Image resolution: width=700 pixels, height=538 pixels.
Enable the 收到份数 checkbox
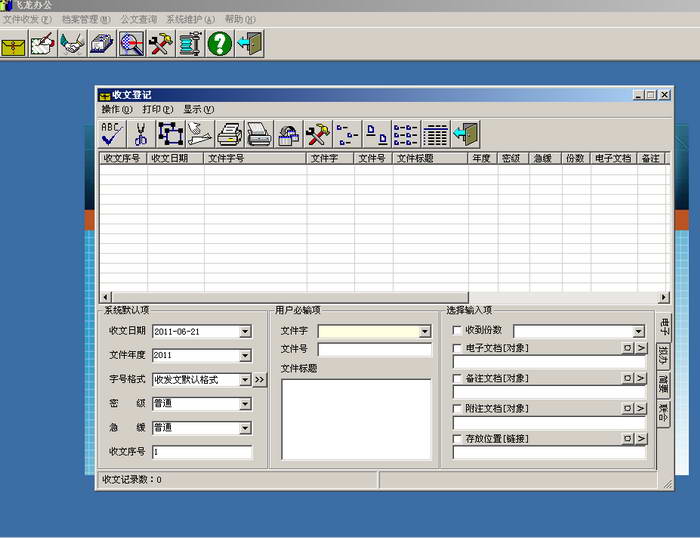pos(458,331)
